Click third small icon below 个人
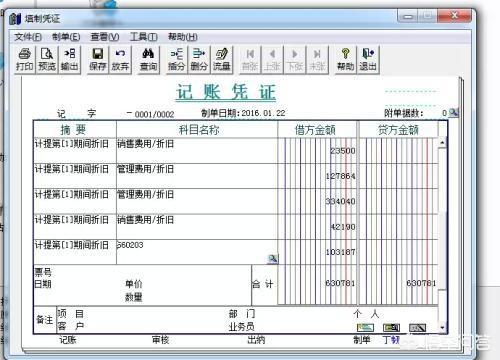 417,328
